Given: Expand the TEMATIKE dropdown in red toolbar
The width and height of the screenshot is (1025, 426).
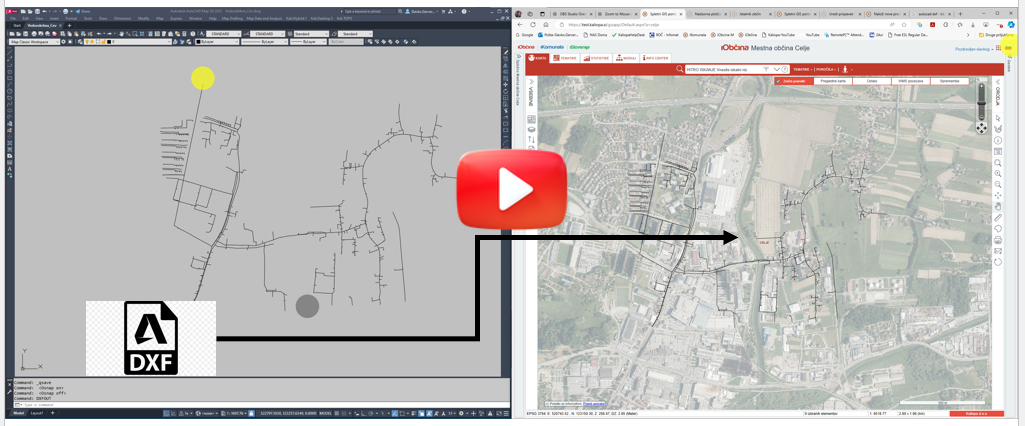Looking at the screenshot, I should coord(801,69).
